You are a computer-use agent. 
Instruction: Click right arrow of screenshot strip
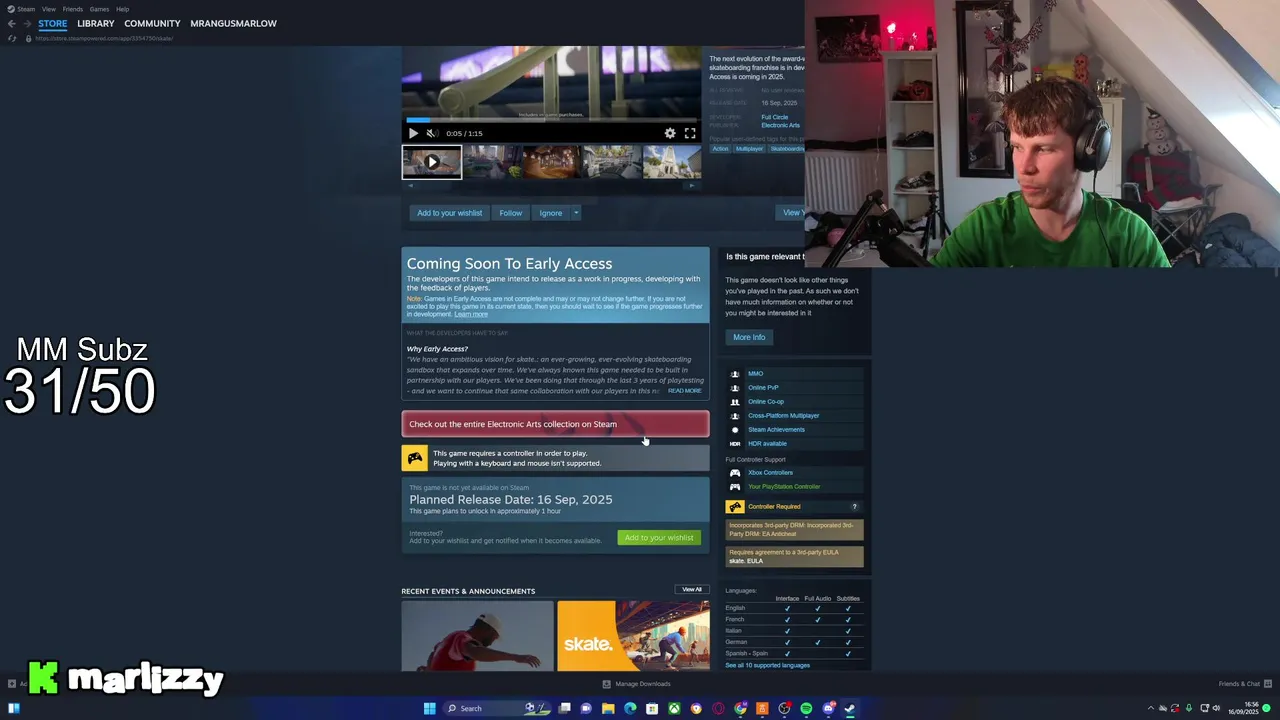(692, 185)
